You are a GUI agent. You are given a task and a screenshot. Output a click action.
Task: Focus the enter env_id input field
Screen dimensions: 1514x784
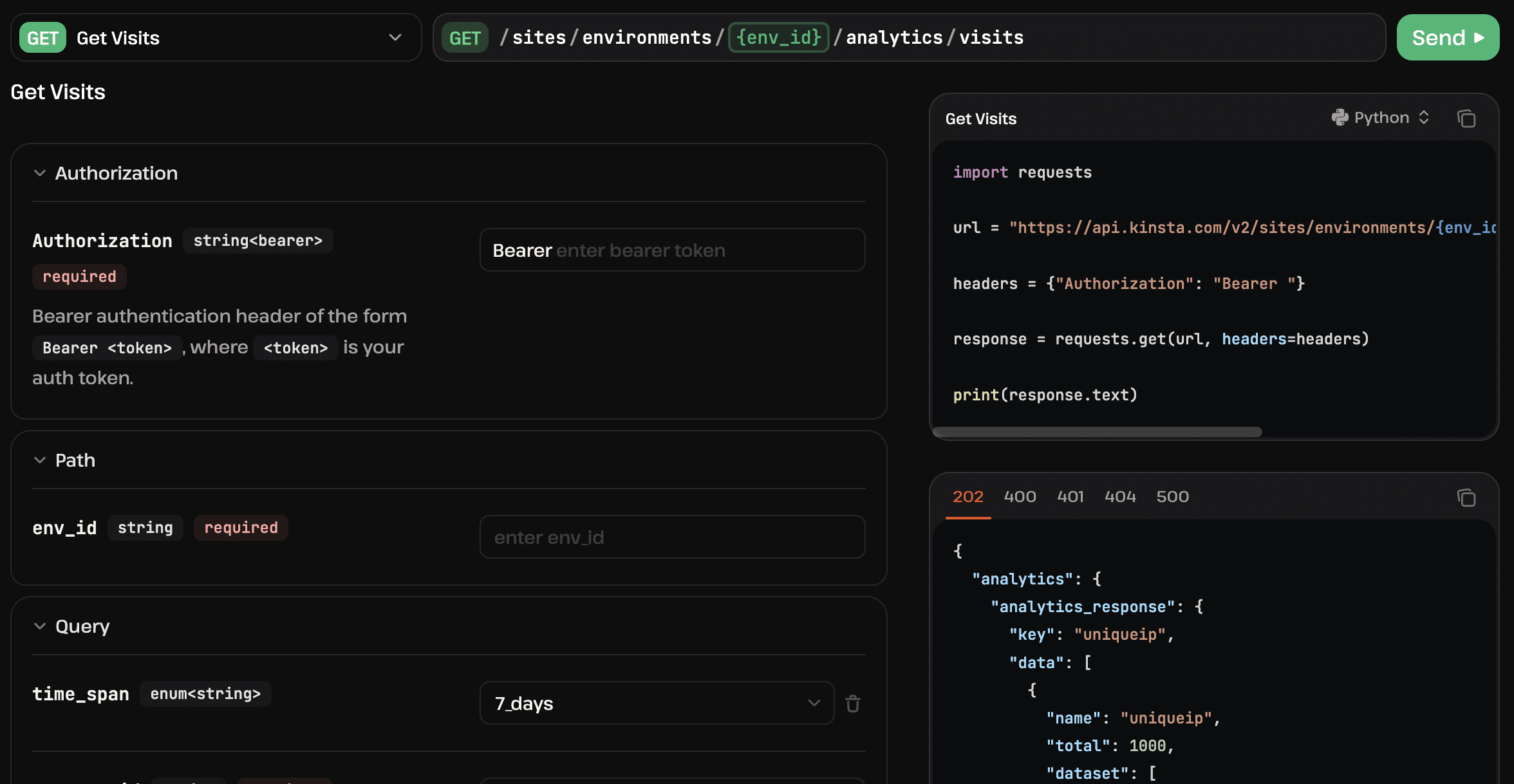(673, 537)
